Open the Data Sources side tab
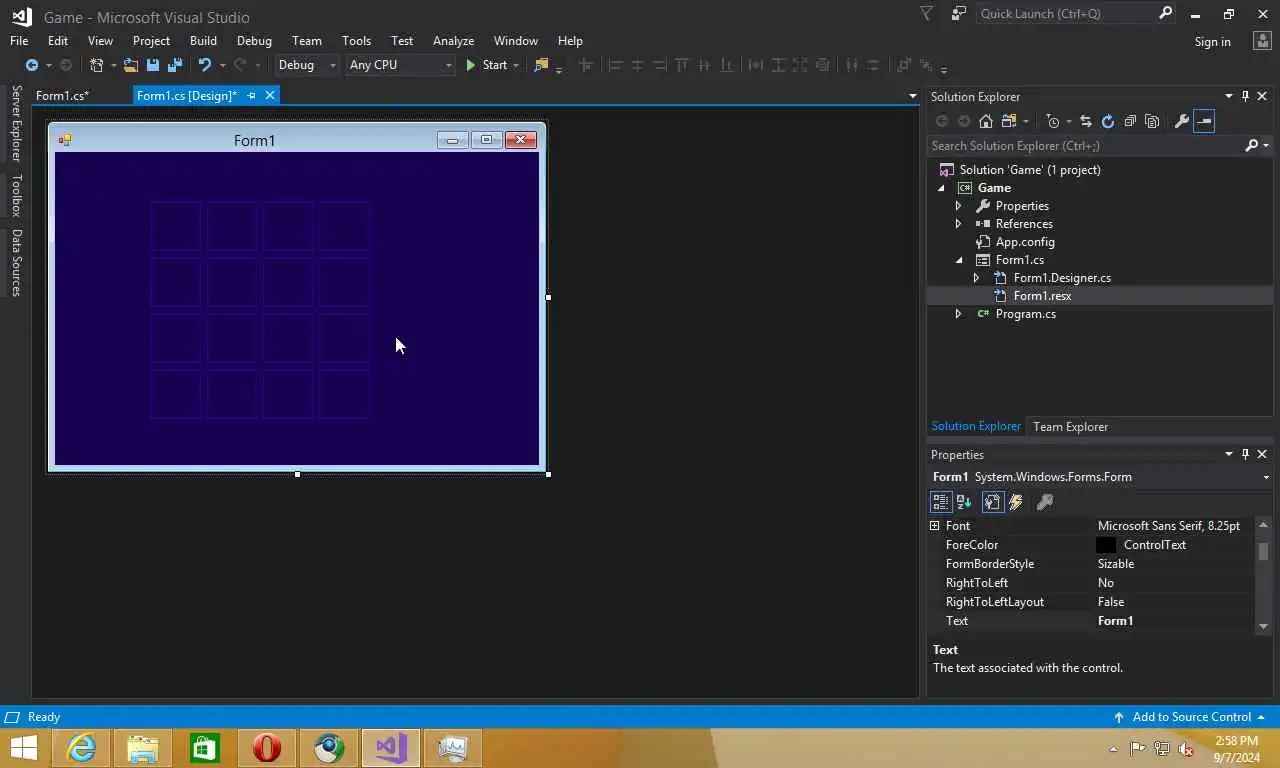Viewport: 1280px width, 768px height. coord(16,263)
